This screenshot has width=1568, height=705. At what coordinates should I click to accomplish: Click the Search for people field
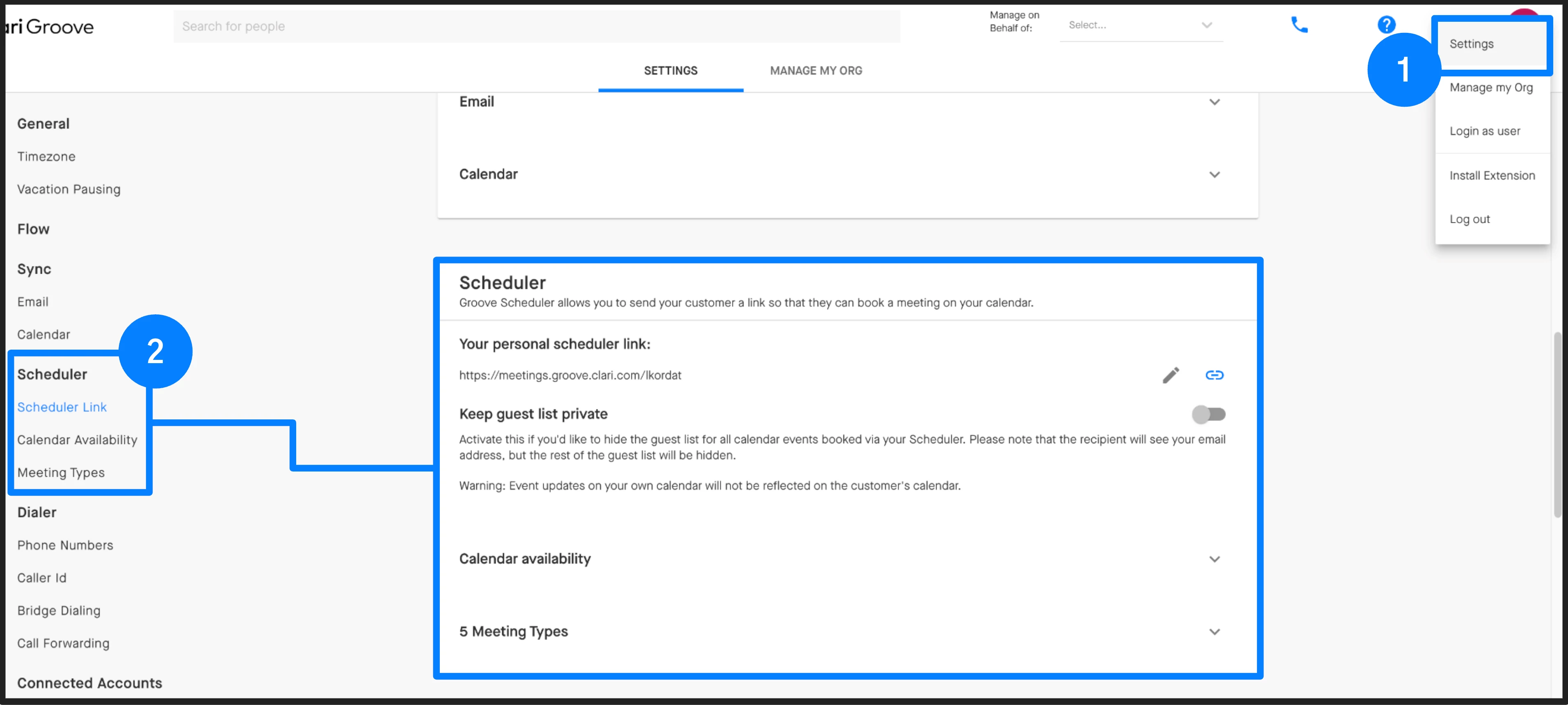tap(536, 26)
